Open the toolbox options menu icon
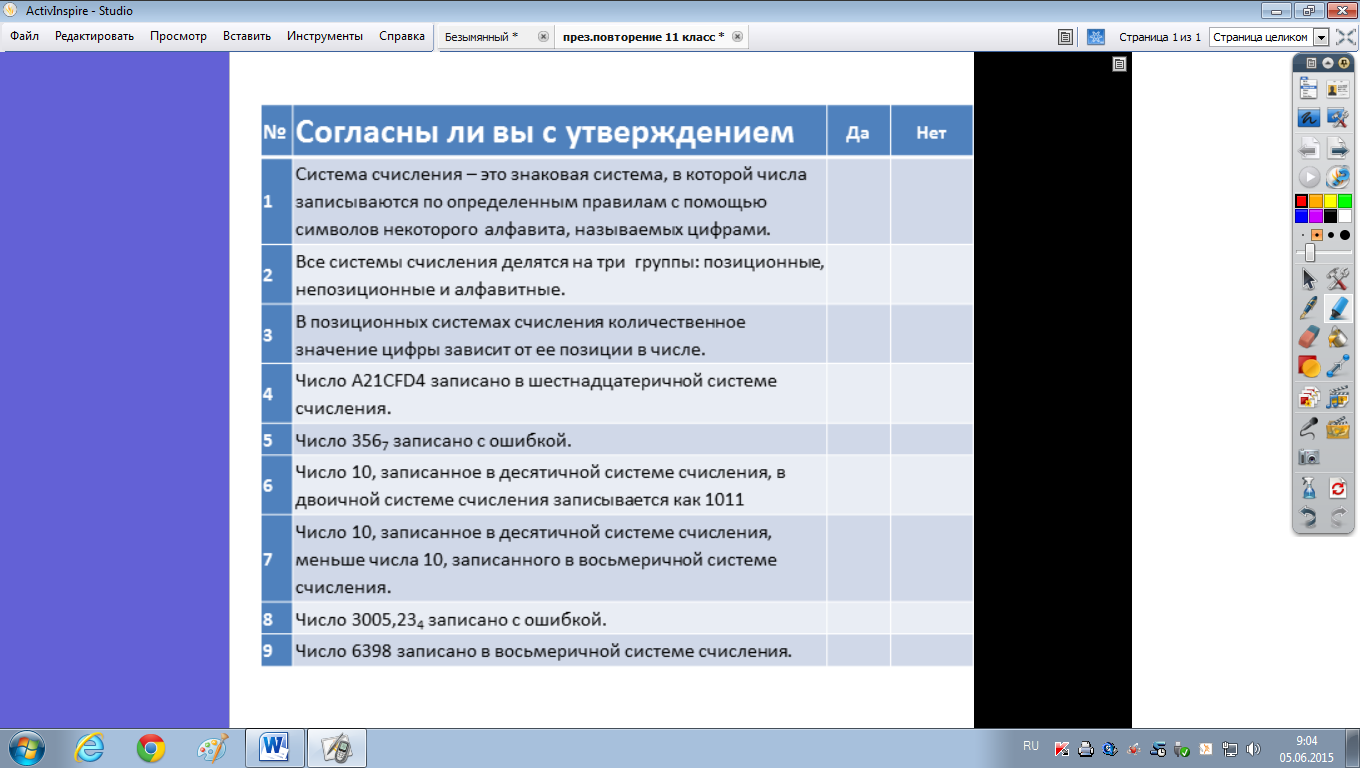The image size is (1360, 768). (x=1312, y=62)
